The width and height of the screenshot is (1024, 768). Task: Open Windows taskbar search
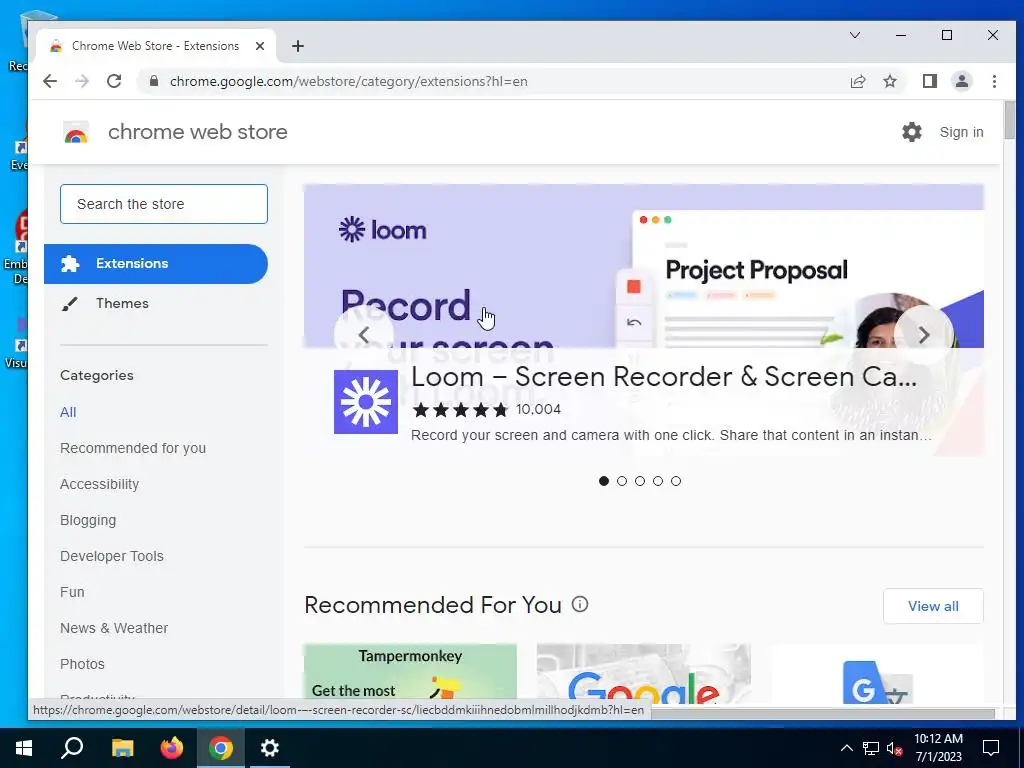point(72,748)
